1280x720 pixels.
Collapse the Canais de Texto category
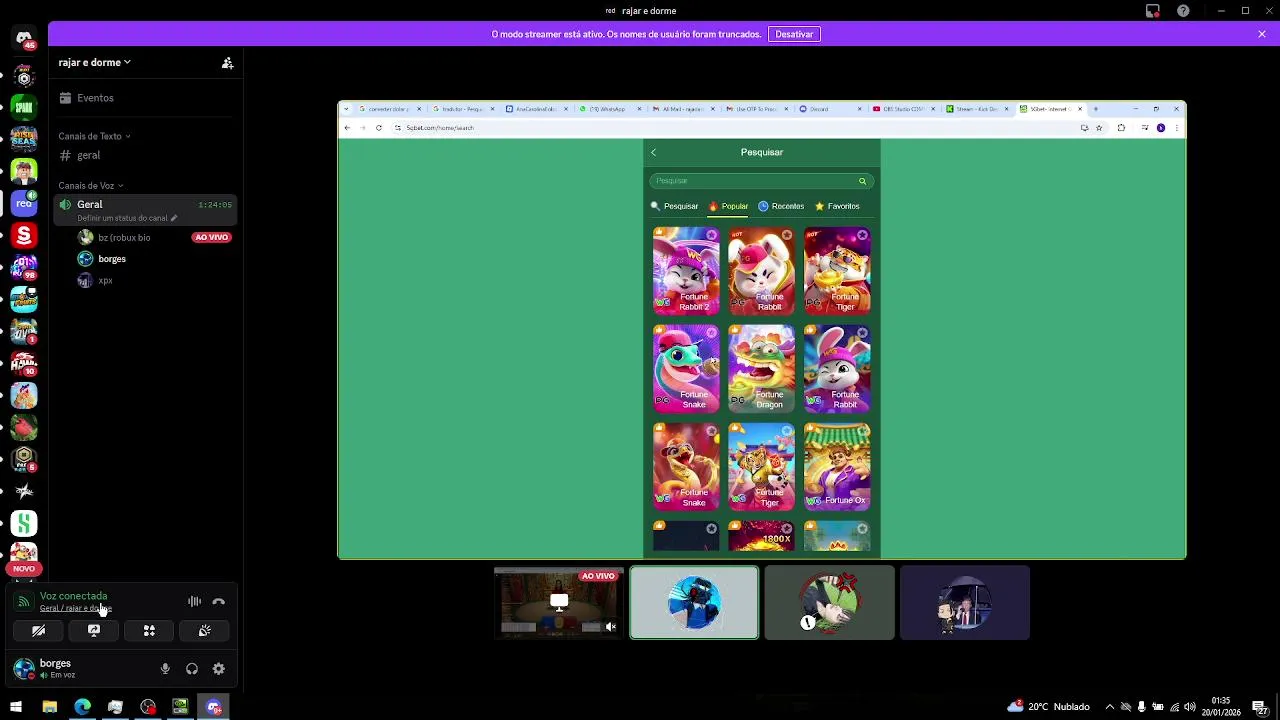(x=94, y=136)
